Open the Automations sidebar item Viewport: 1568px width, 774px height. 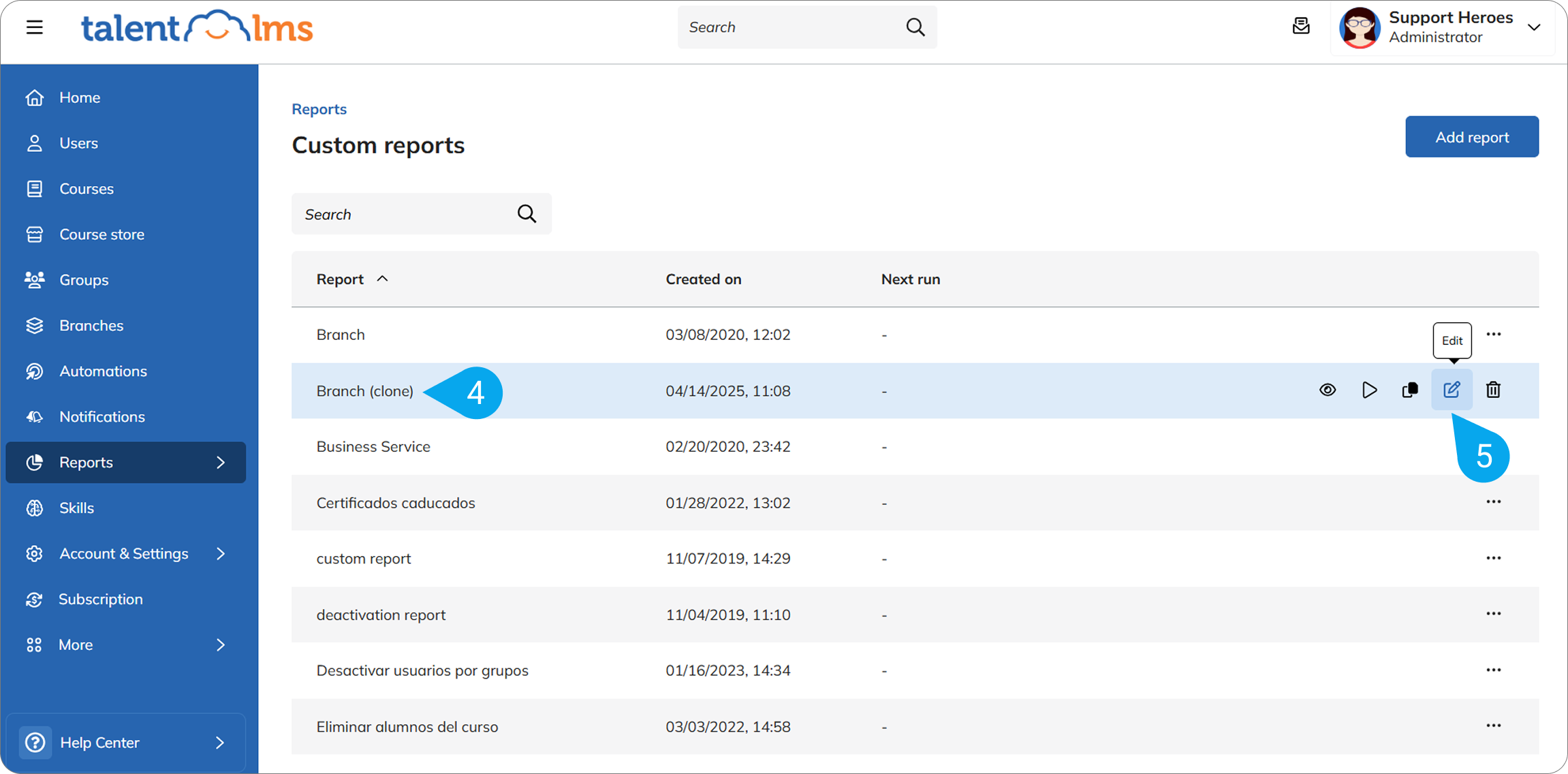pos(103,371)
